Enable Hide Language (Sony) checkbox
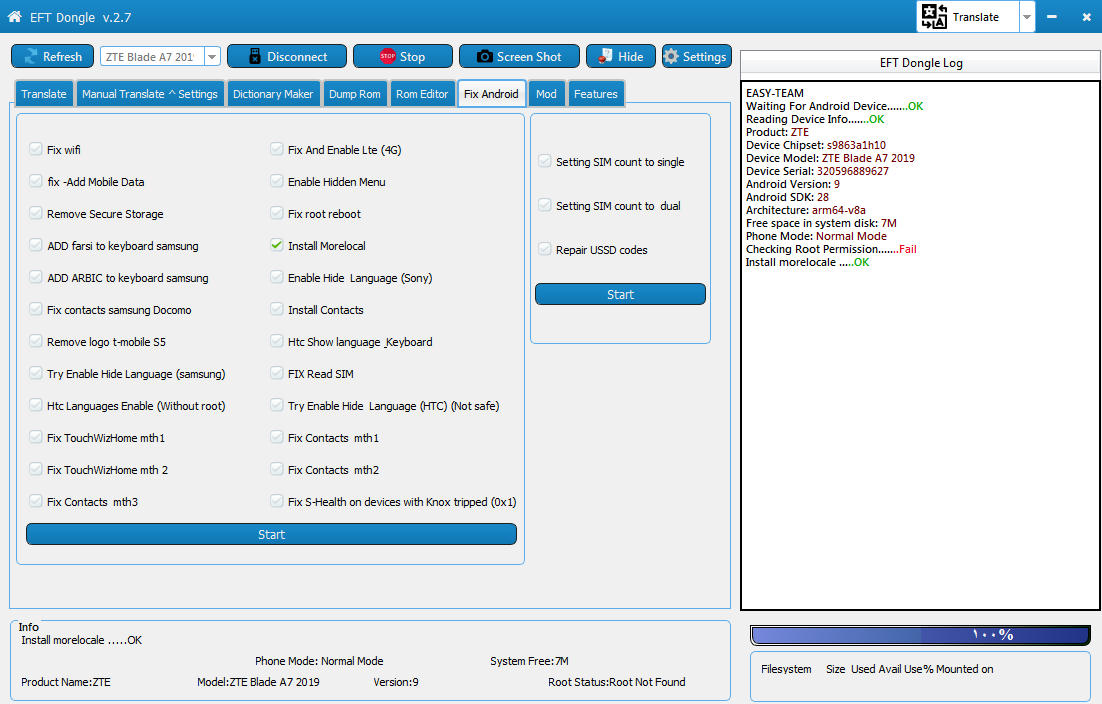This screenshot has height=704, width=1102. tap(277, 277)
